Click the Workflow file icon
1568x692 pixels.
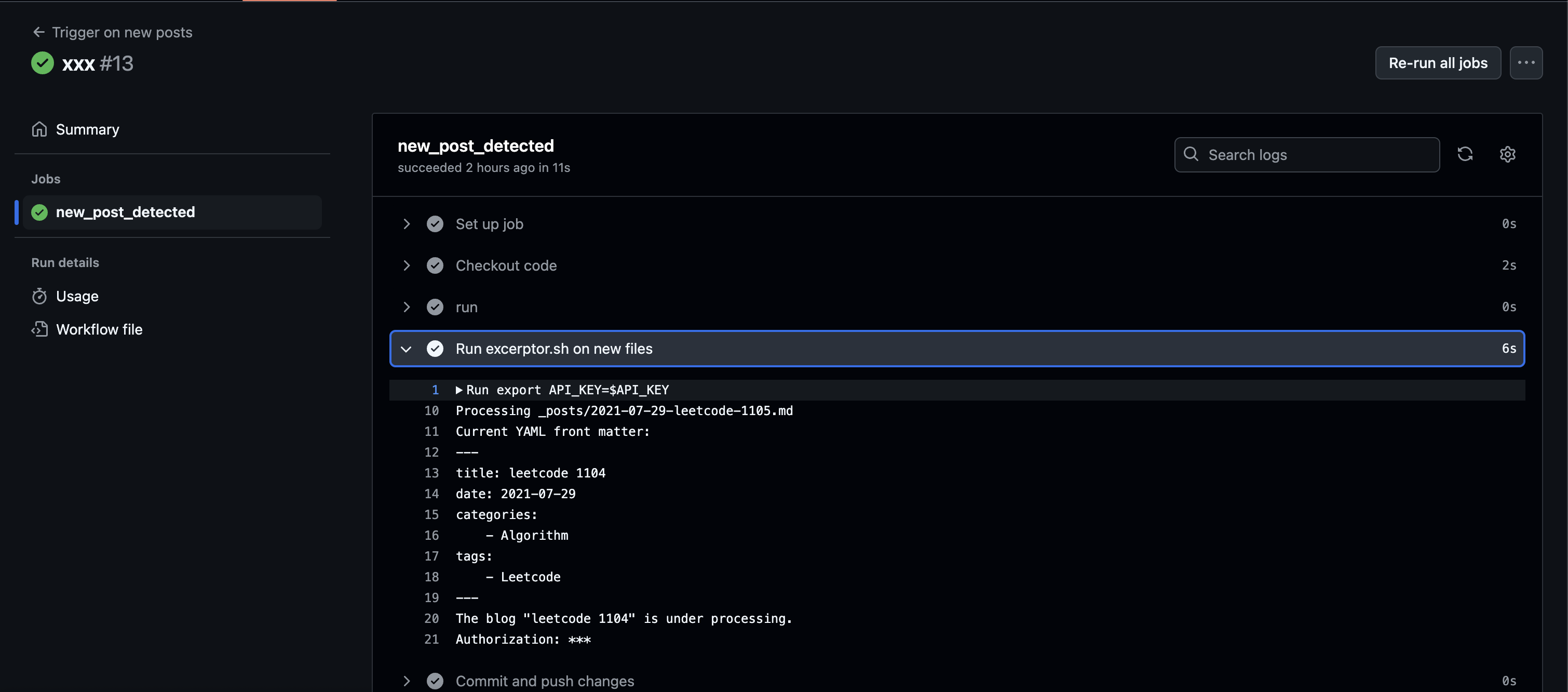39,329
